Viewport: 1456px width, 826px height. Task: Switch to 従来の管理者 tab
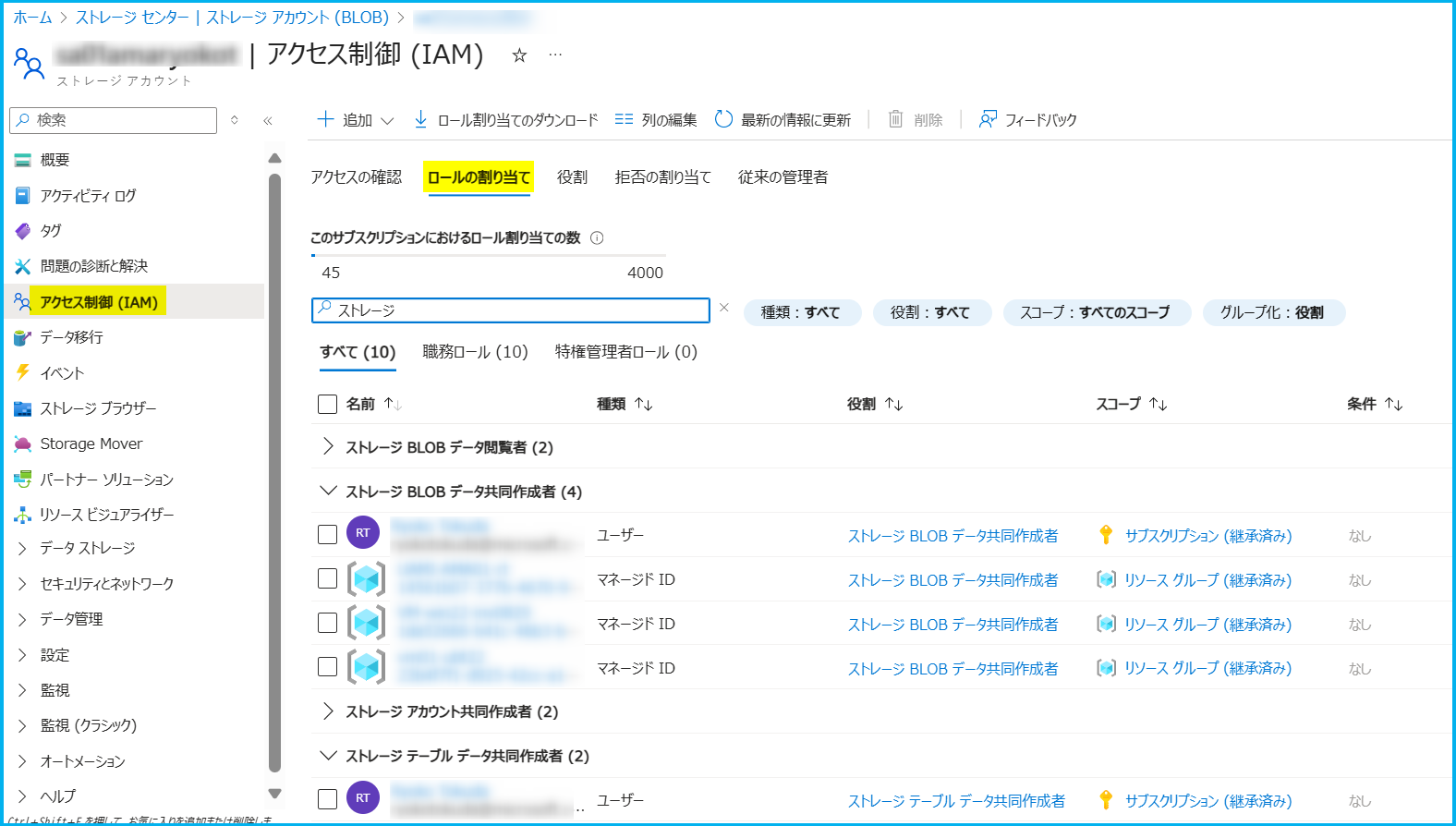[x=783, y=177]
